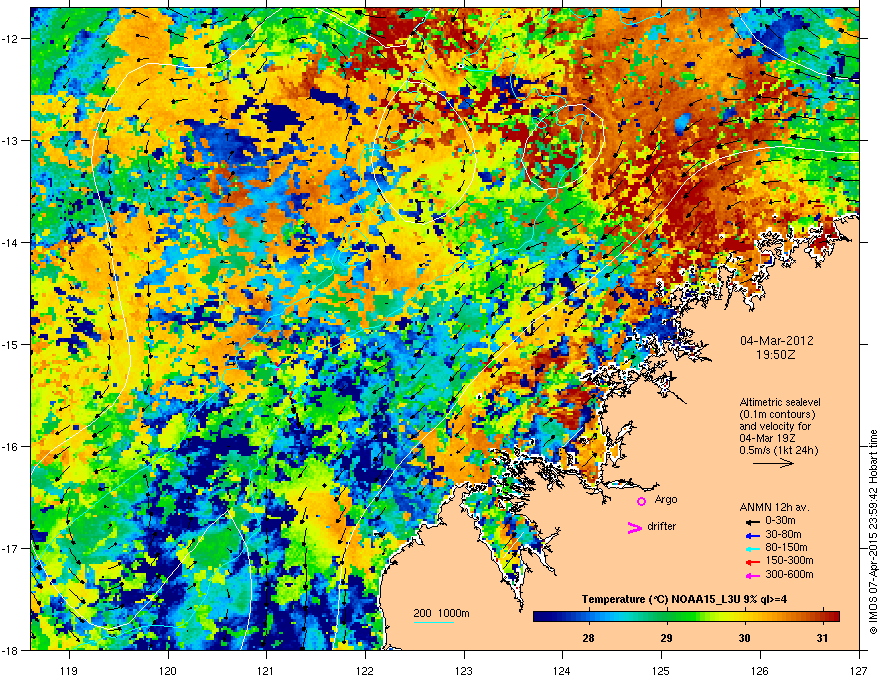Viewport: 880px width, 680px height.
Task: Click the '150-300m' depth label
Action: tap(789, 560)
